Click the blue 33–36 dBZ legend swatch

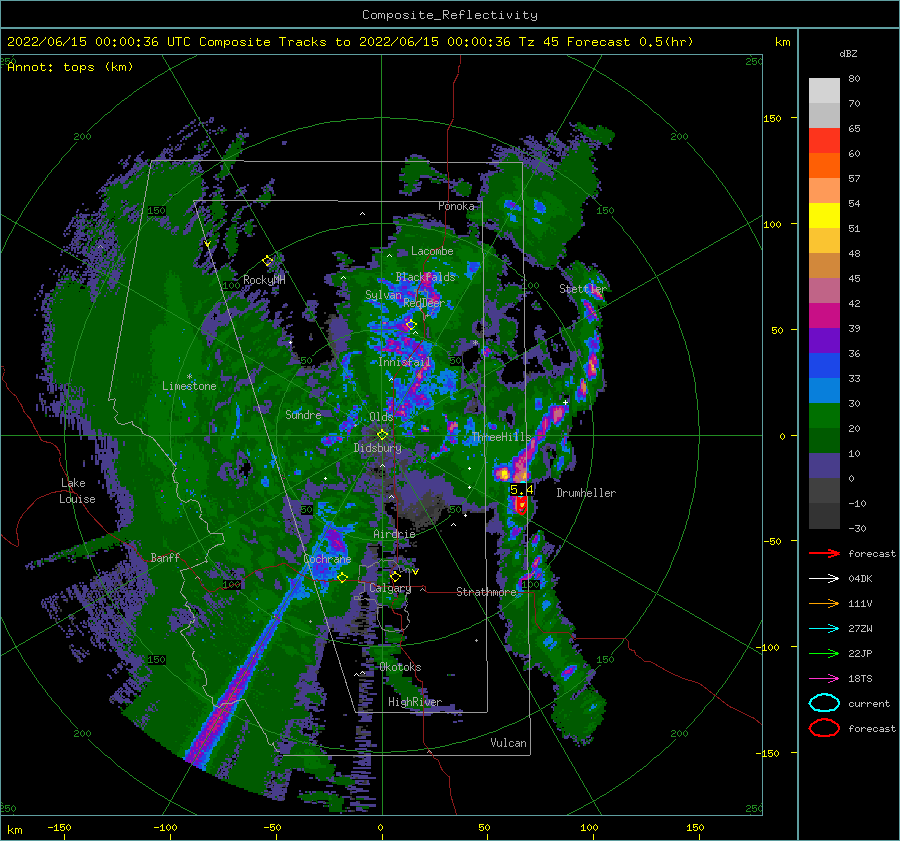[x=824, y=366]
